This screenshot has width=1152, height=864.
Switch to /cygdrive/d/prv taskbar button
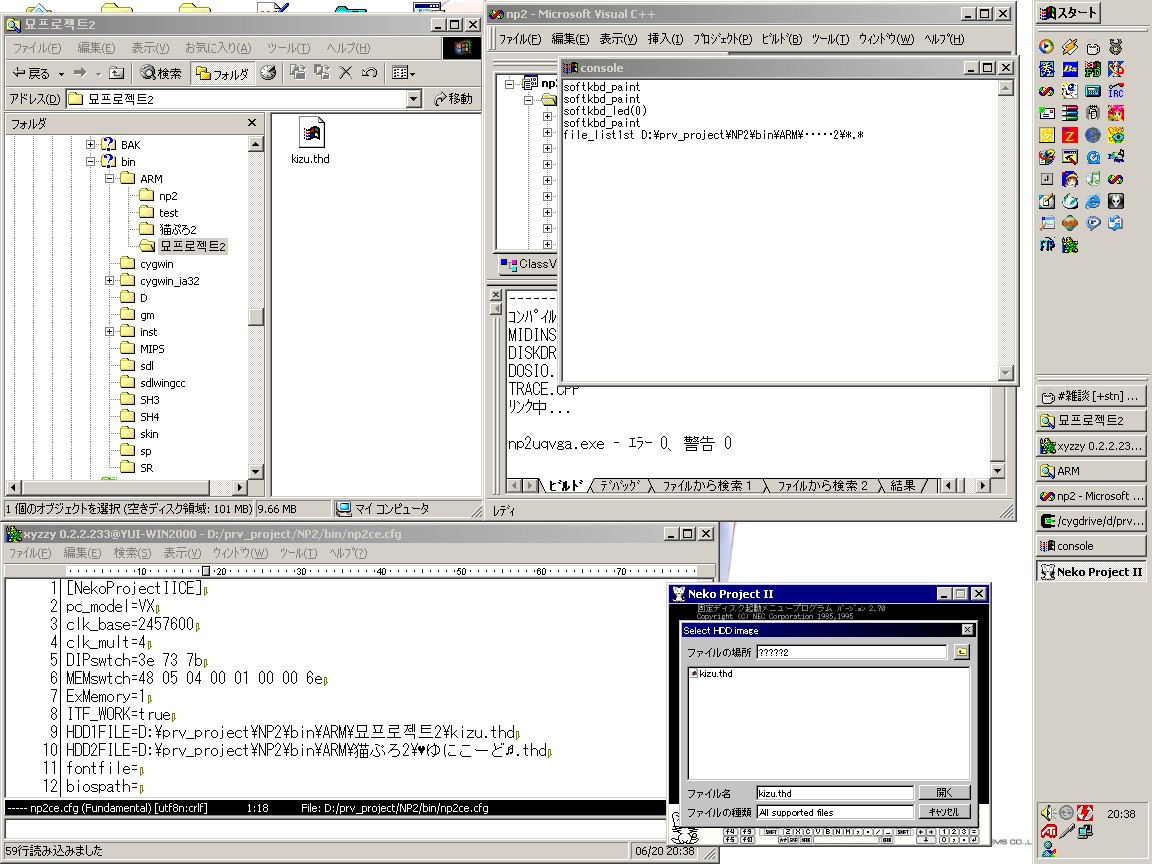[x=1090, y=521]
